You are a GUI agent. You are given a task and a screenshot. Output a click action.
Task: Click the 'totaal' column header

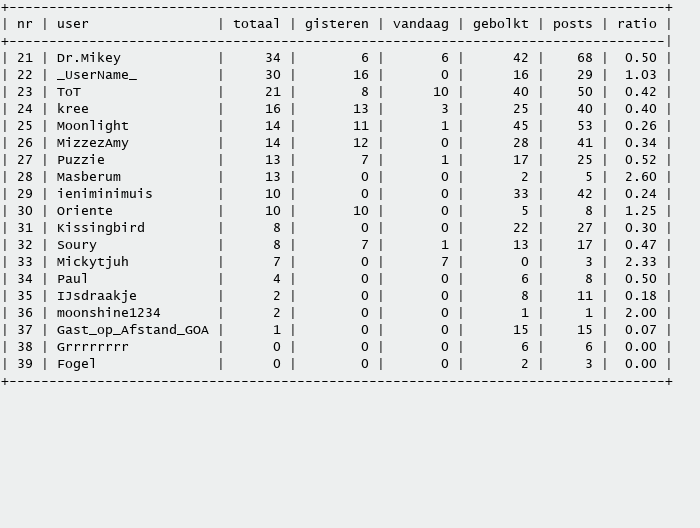tap(256, 24)
